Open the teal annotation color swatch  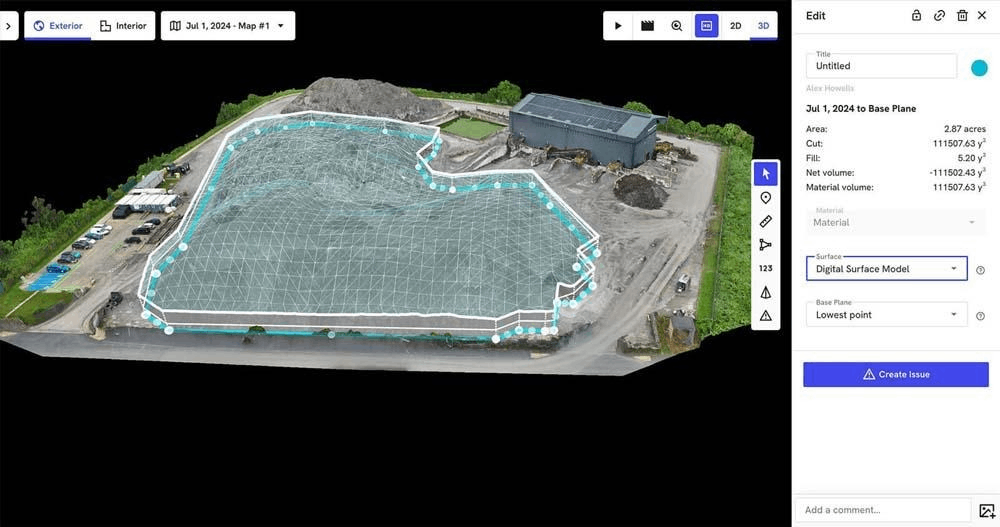(x=979, y=67)
